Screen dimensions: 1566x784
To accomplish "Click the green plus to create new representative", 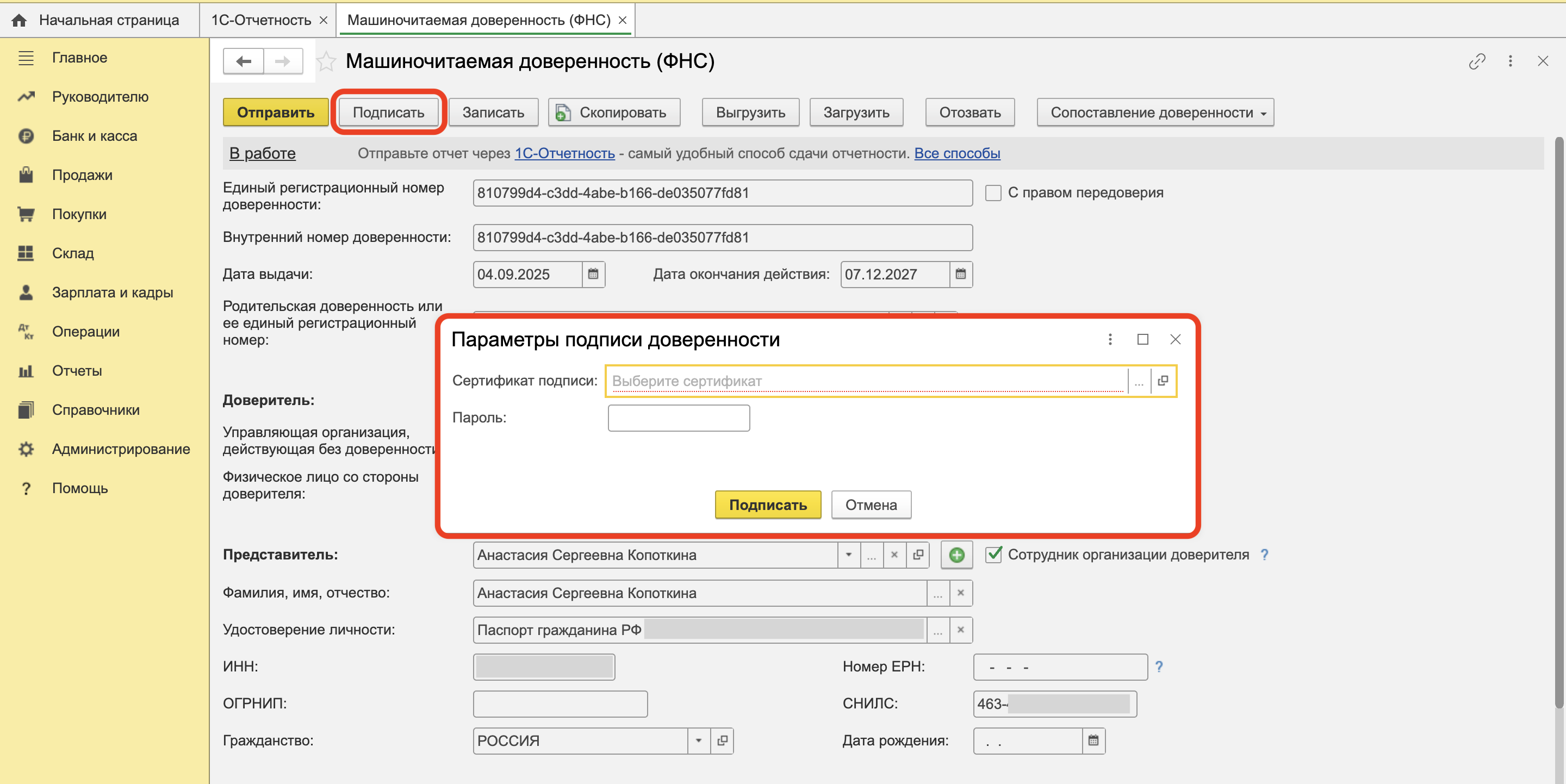I will pyautogui.click(x=956, y=554).
